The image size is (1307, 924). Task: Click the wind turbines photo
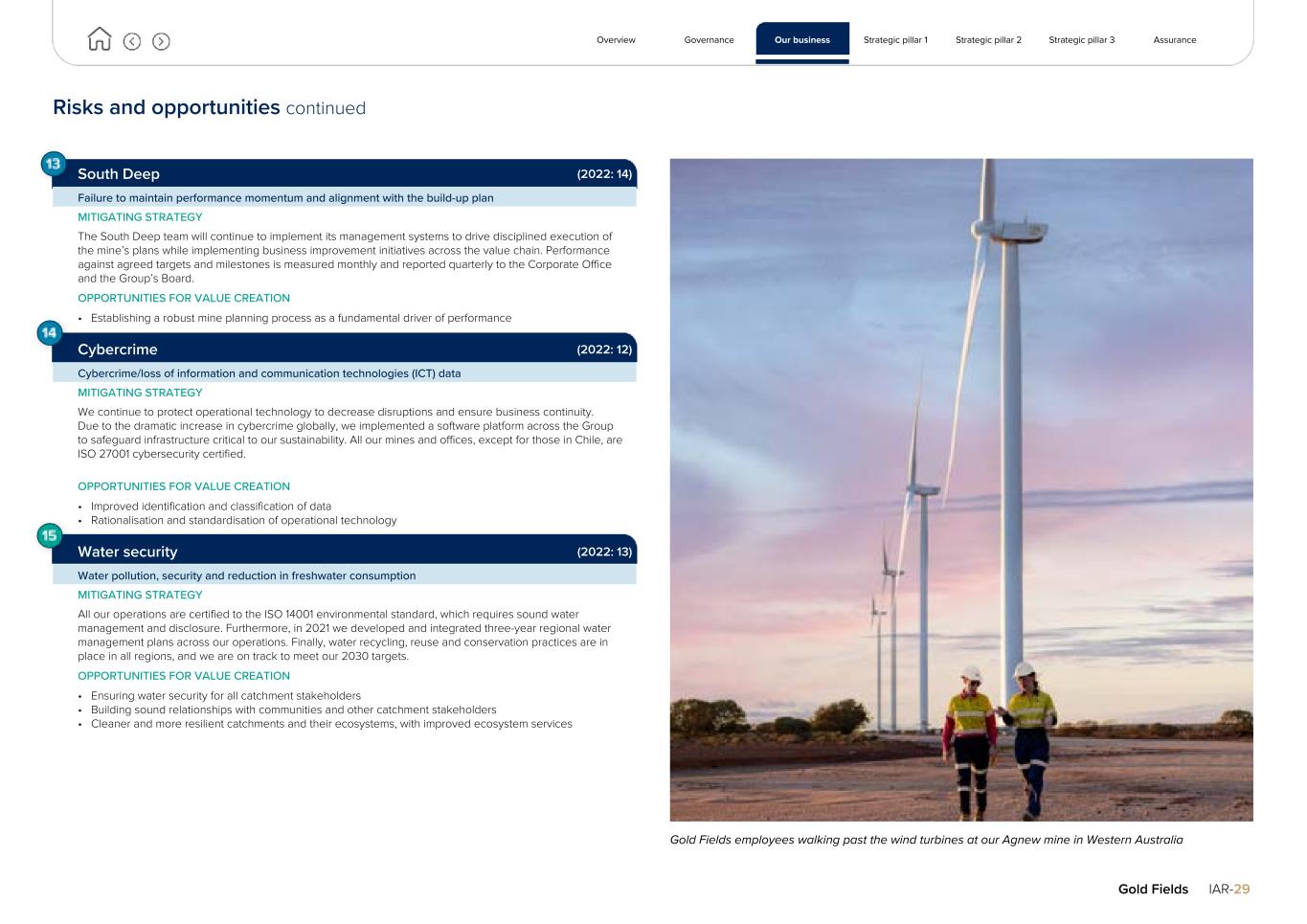(960, 489)
